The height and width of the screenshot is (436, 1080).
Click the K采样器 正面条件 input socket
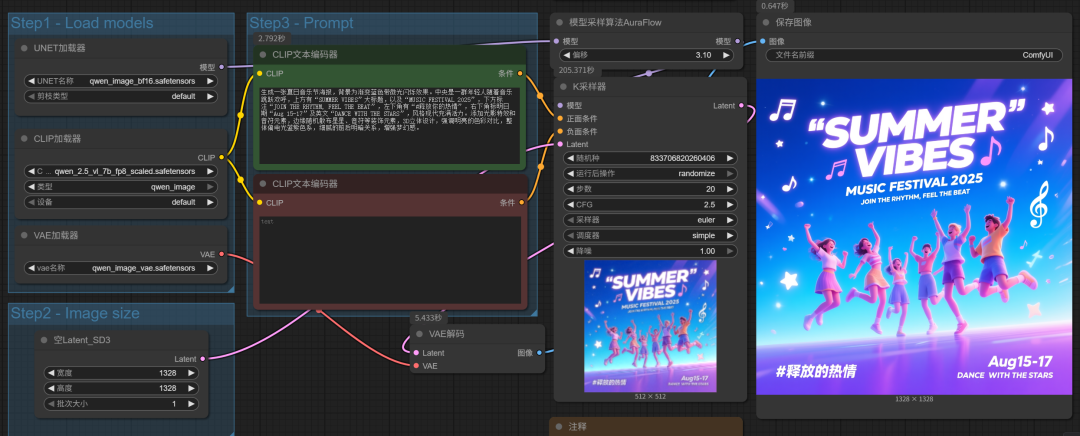point(560,118)
